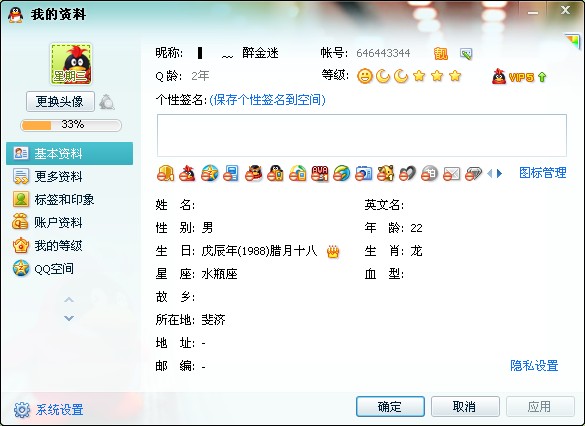The width and height of the screenshot is (585, 426).
Task: Click the personal signature text box
Action: click(x=362, y=135)
